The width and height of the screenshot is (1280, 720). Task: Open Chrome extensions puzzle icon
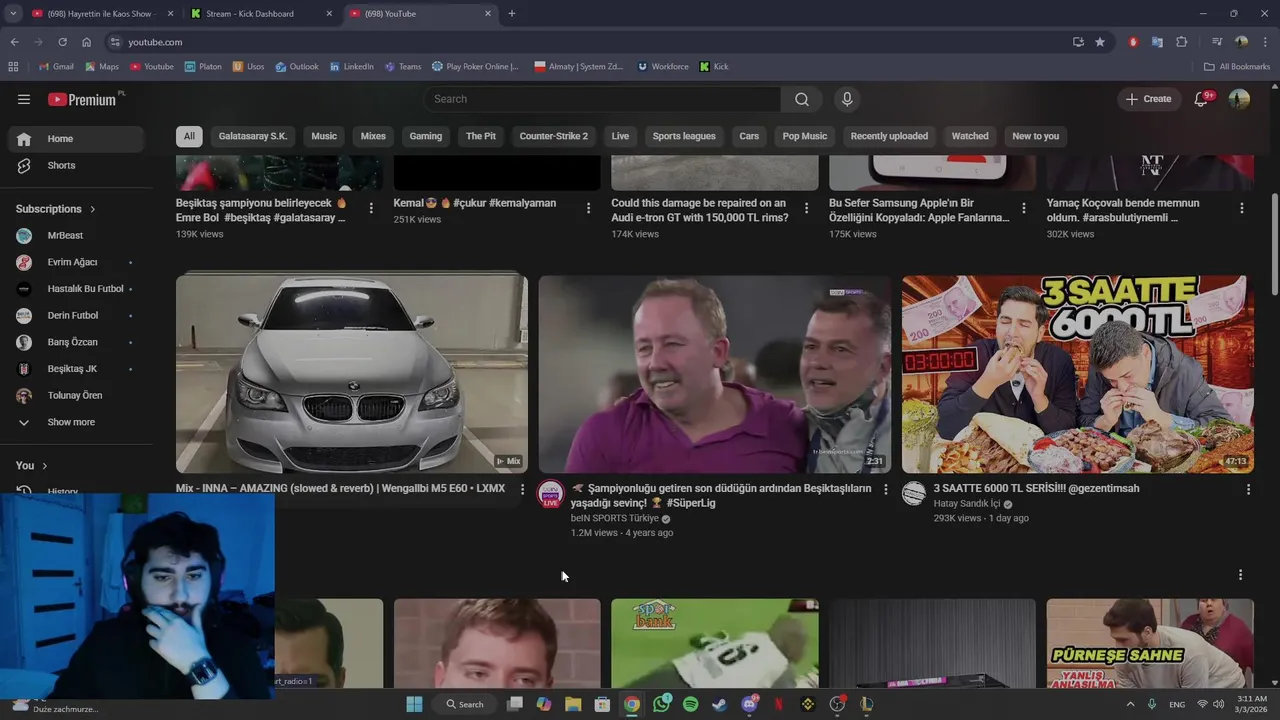pos(1181,42)
